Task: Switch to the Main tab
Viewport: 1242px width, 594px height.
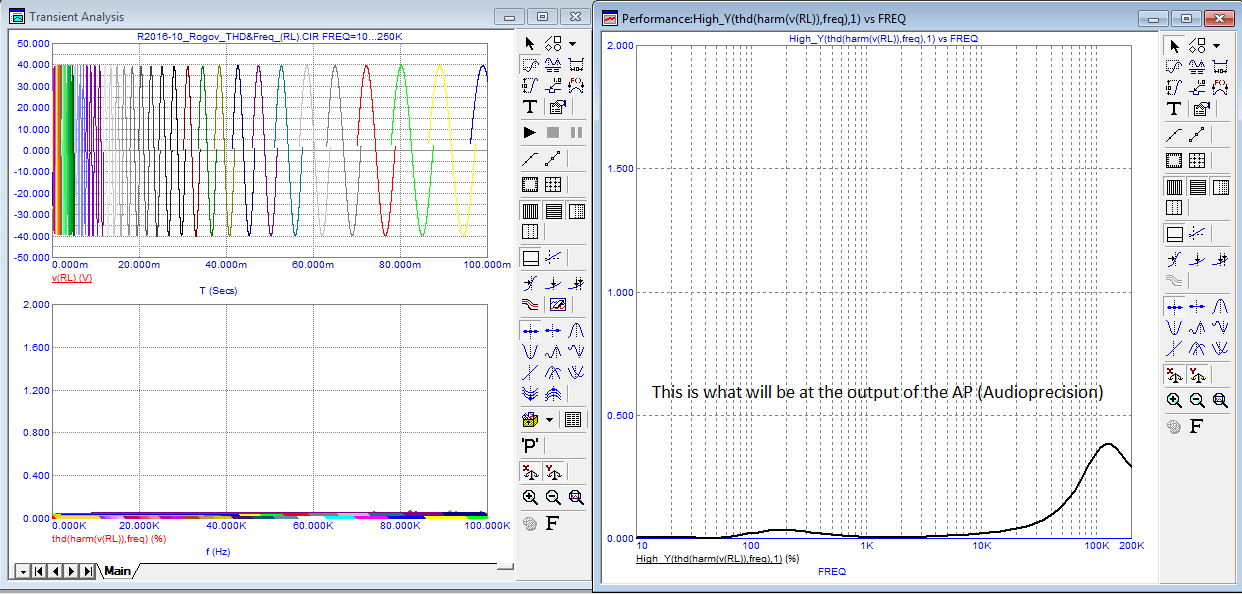Action: (x=117, y=571)
